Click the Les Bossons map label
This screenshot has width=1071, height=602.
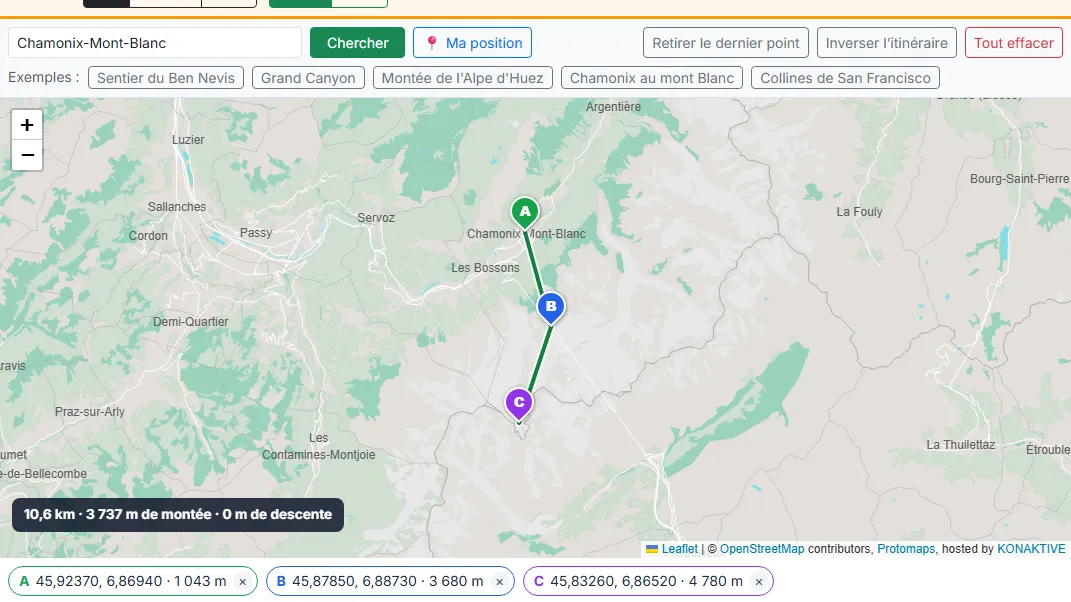pos(485,268)
